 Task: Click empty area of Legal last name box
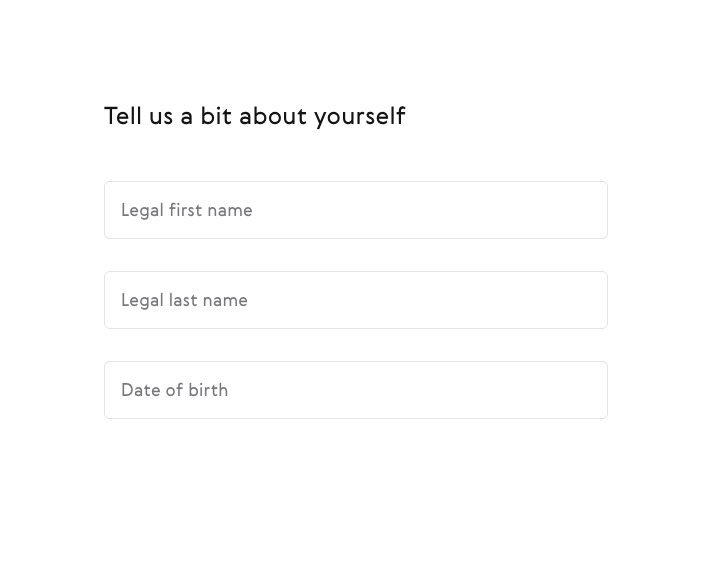[430, 300]
